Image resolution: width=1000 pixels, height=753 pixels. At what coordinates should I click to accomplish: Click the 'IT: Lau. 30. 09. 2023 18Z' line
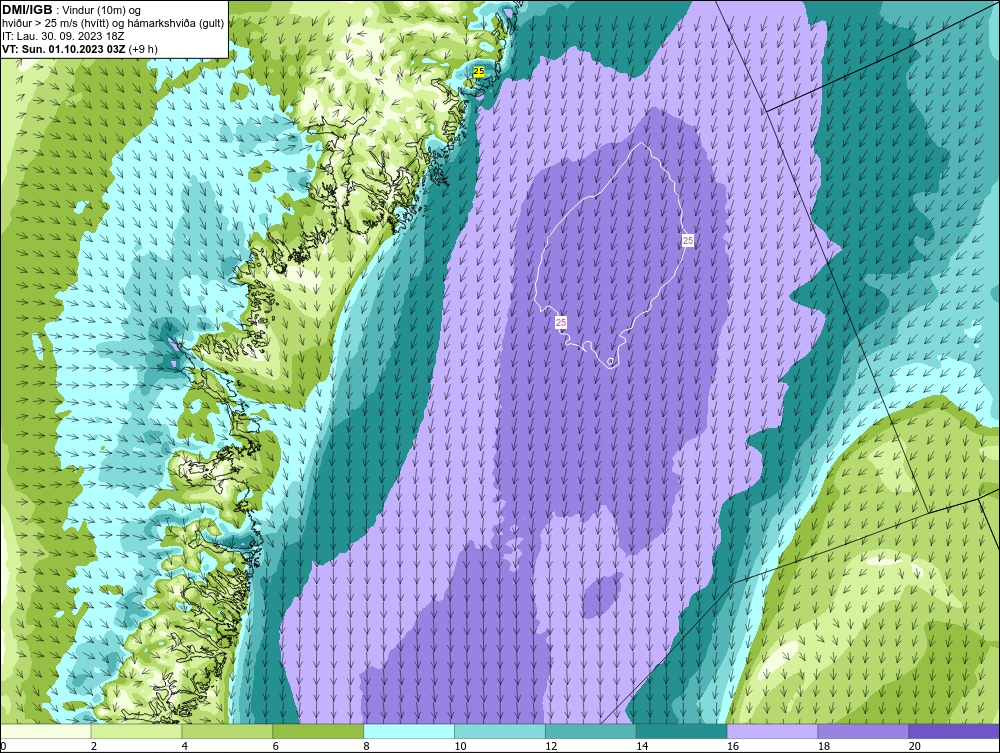pos(63,36)
